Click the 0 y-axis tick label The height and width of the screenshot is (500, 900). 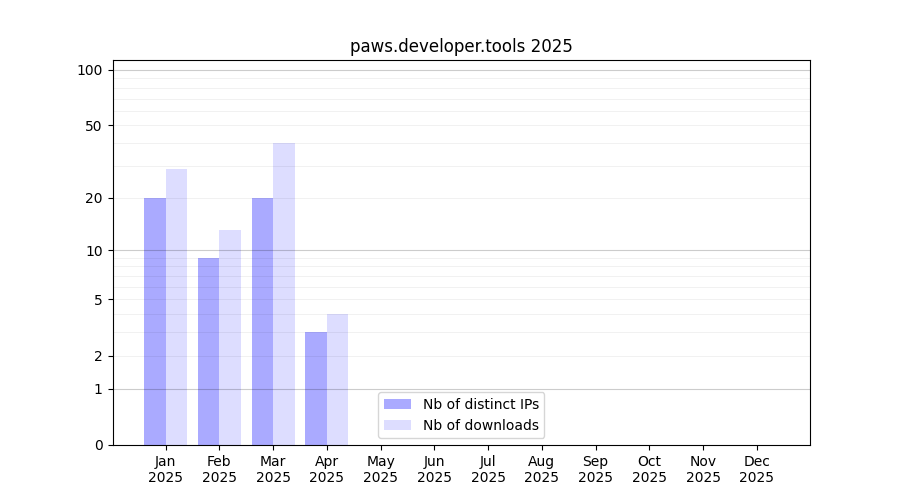[98, 445]
